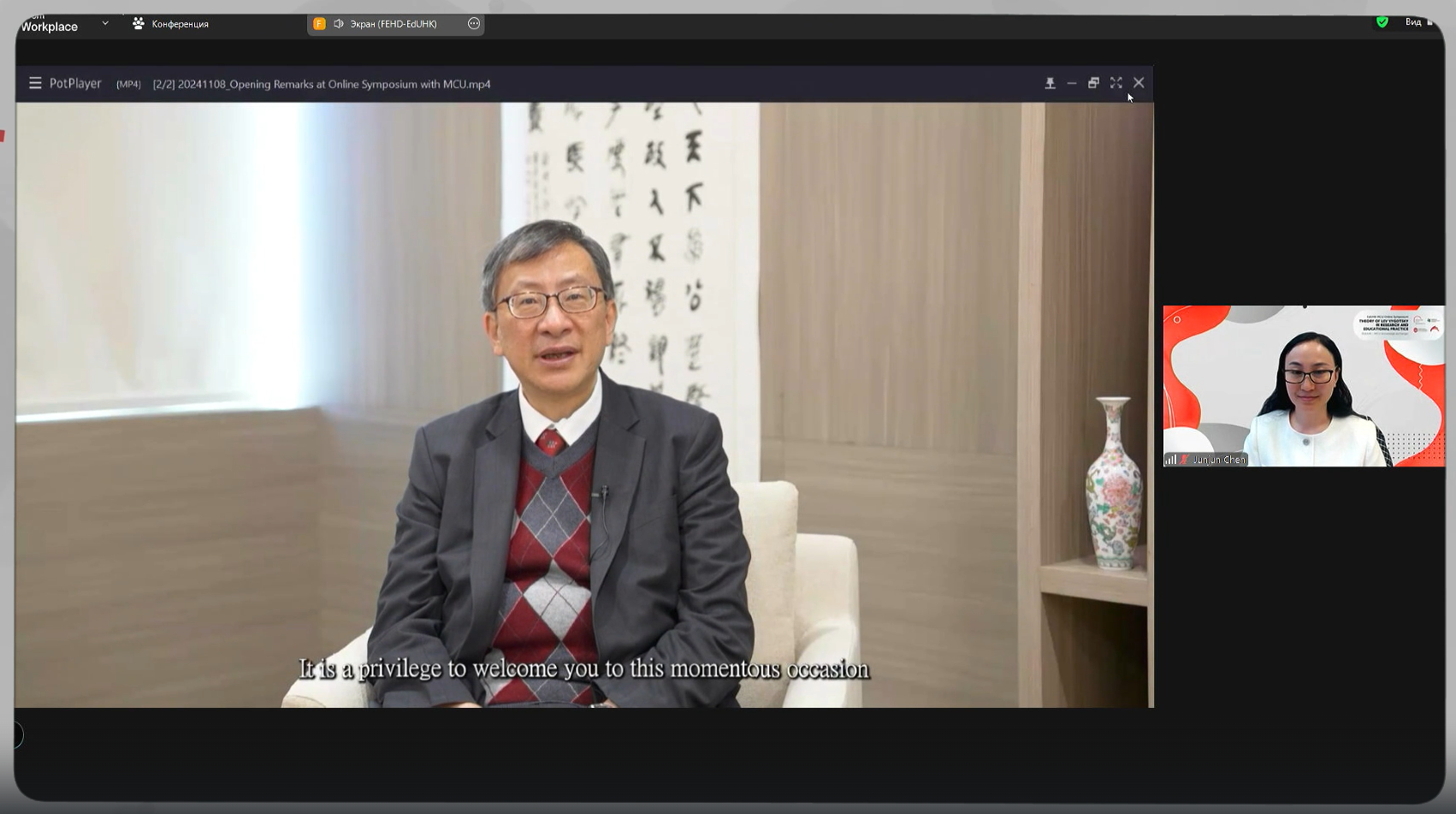Click the Конференция people icon

point(138,24)
